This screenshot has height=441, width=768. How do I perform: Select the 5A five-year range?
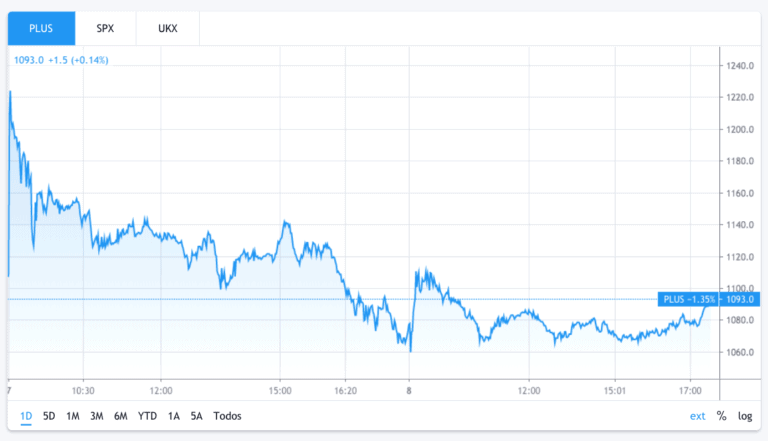[x=196, y=416]
